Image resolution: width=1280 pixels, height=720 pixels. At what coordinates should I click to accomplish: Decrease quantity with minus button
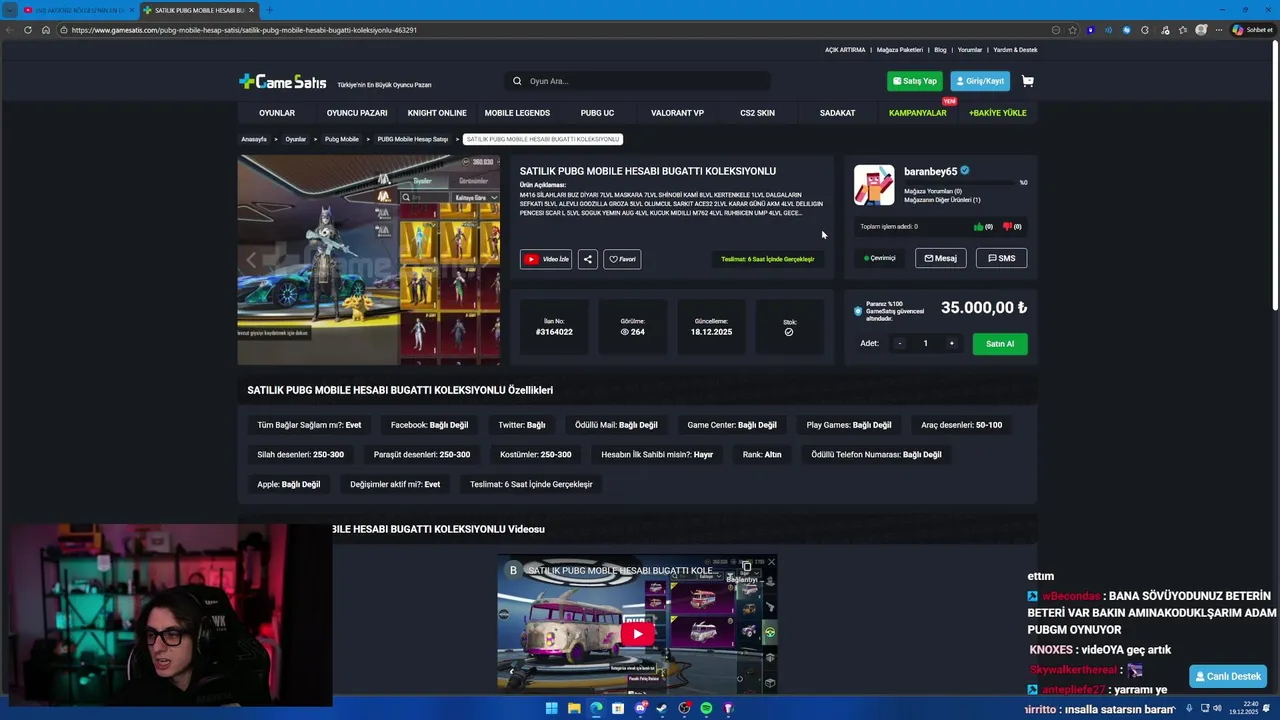tap(899, 343)
